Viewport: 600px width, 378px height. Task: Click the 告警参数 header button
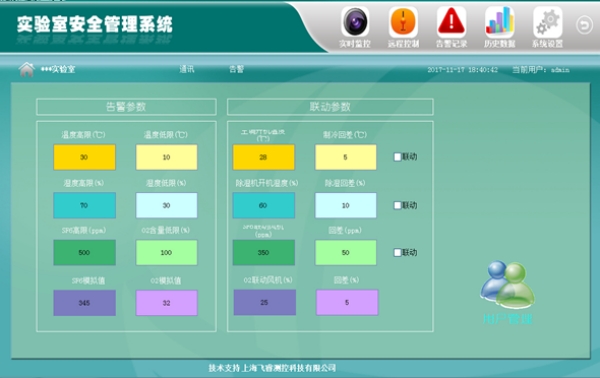point(126,107)
